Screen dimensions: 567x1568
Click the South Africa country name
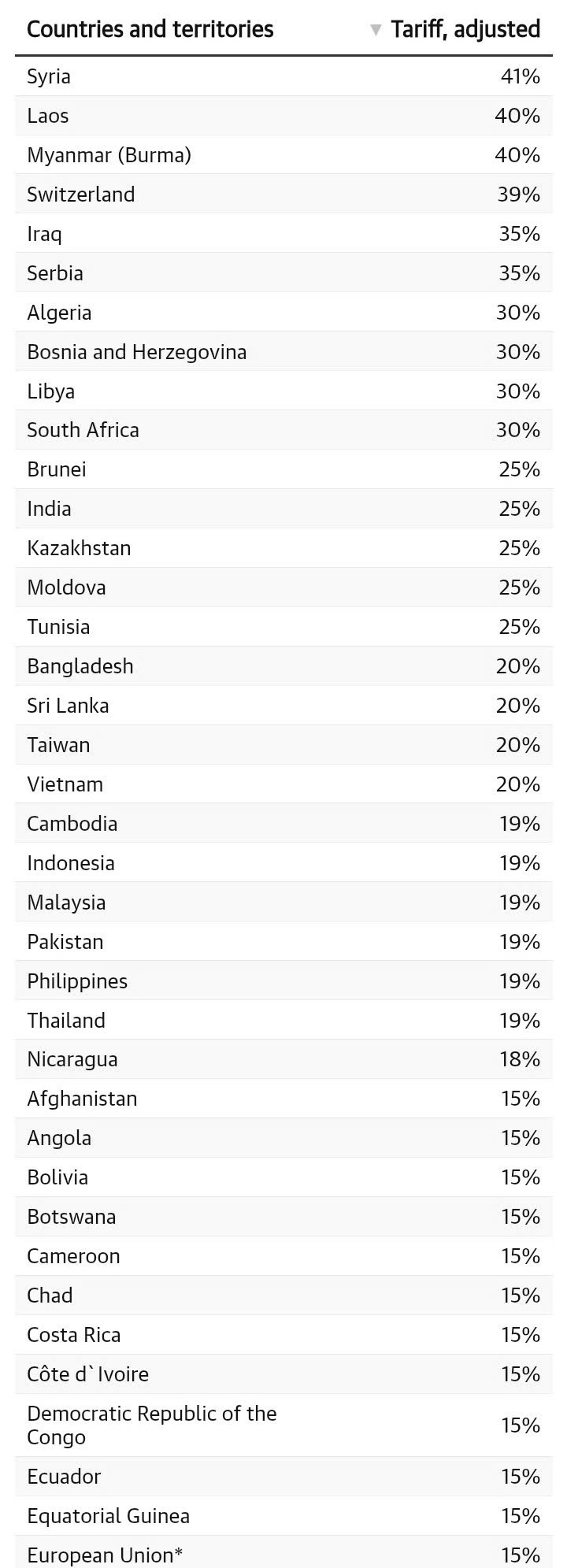pyautogui.click(x=83, y=430)
